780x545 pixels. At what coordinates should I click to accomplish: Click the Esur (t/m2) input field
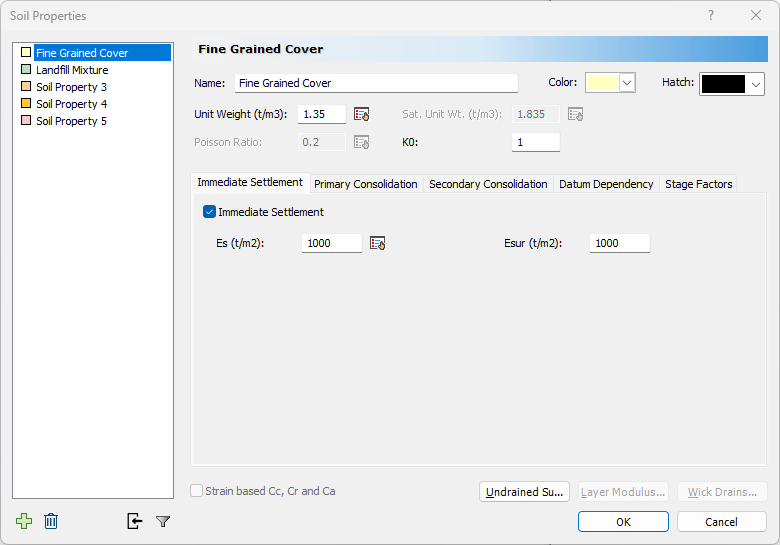coord(620,243)
